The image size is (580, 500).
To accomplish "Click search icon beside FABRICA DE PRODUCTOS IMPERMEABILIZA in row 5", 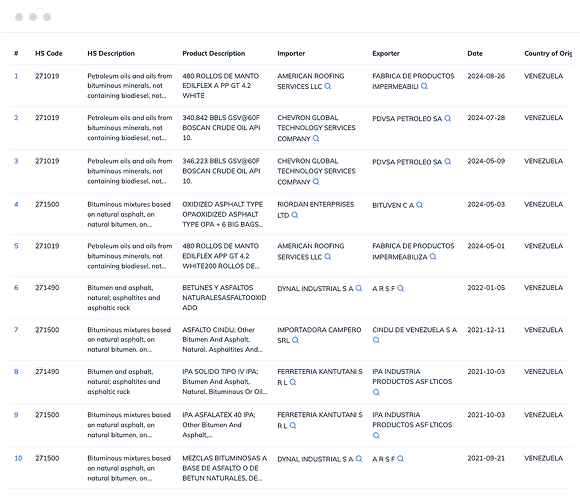I will pos(433,257).
